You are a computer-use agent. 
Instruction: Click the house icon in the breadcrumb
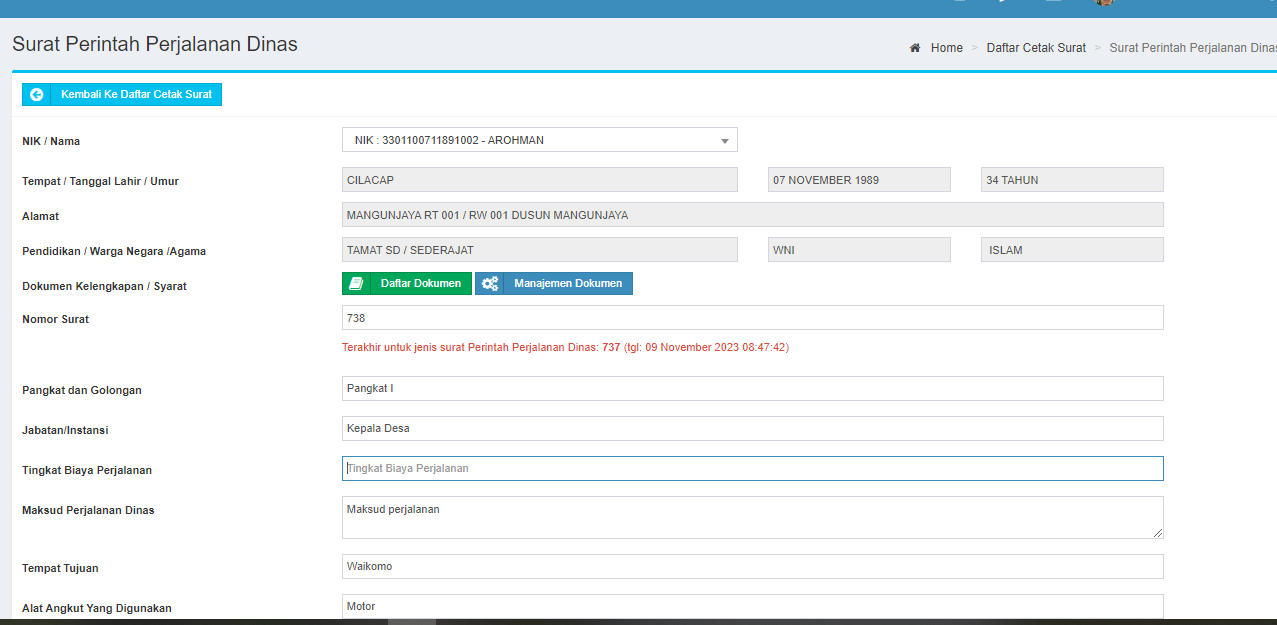coord(915,48)
